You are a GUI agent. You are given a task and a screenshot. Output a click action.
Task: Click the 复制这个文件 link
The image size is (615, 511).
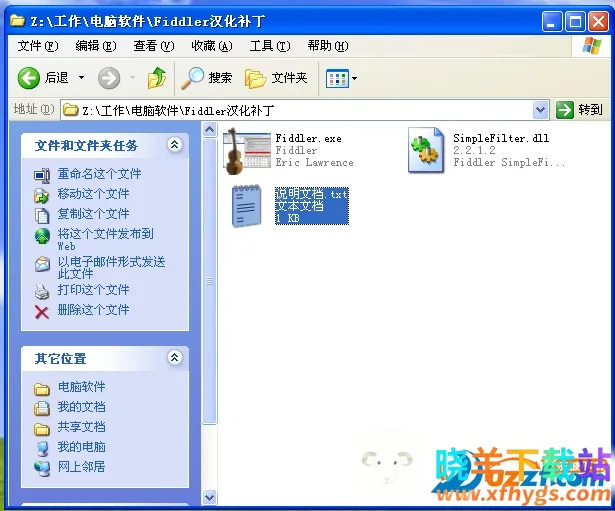pos(93,214)
